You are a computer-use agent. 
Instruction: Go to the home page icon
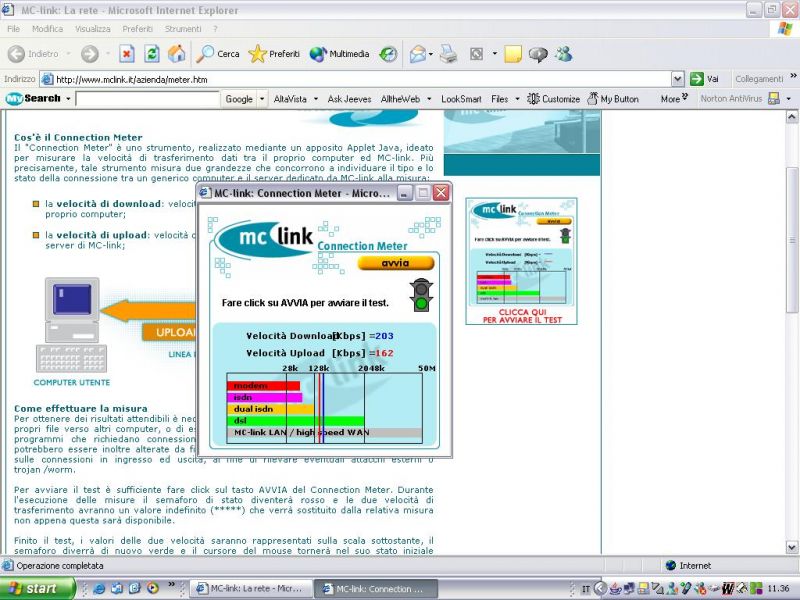pyautogui.click(x=177, y=54)
